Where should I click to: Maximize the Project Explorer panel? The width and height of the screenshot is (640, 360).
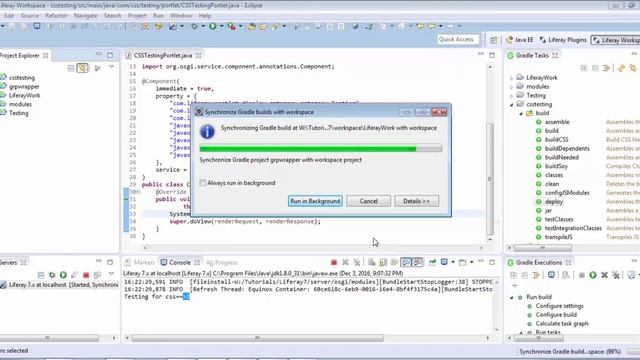click(110, 55)
